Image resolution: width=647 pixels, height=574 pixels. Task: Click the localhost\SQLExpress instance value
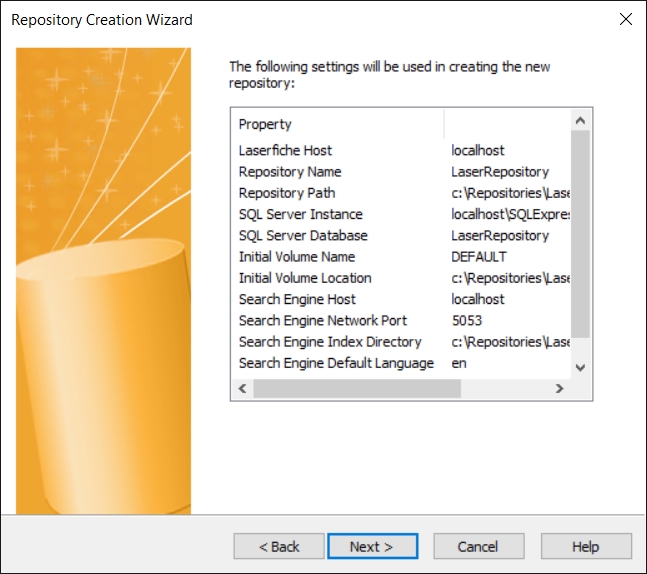click(511, 214)
